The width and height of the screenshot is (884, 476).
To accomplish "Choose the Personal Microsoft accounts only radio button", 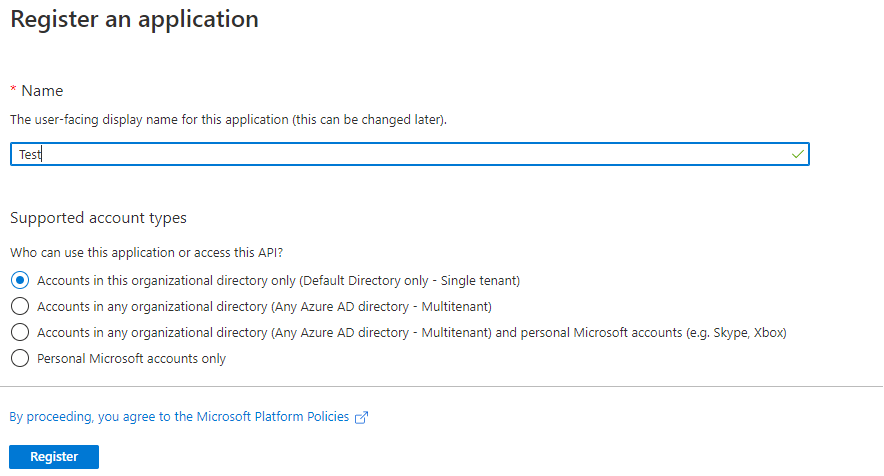I will (x=20, y=358).
